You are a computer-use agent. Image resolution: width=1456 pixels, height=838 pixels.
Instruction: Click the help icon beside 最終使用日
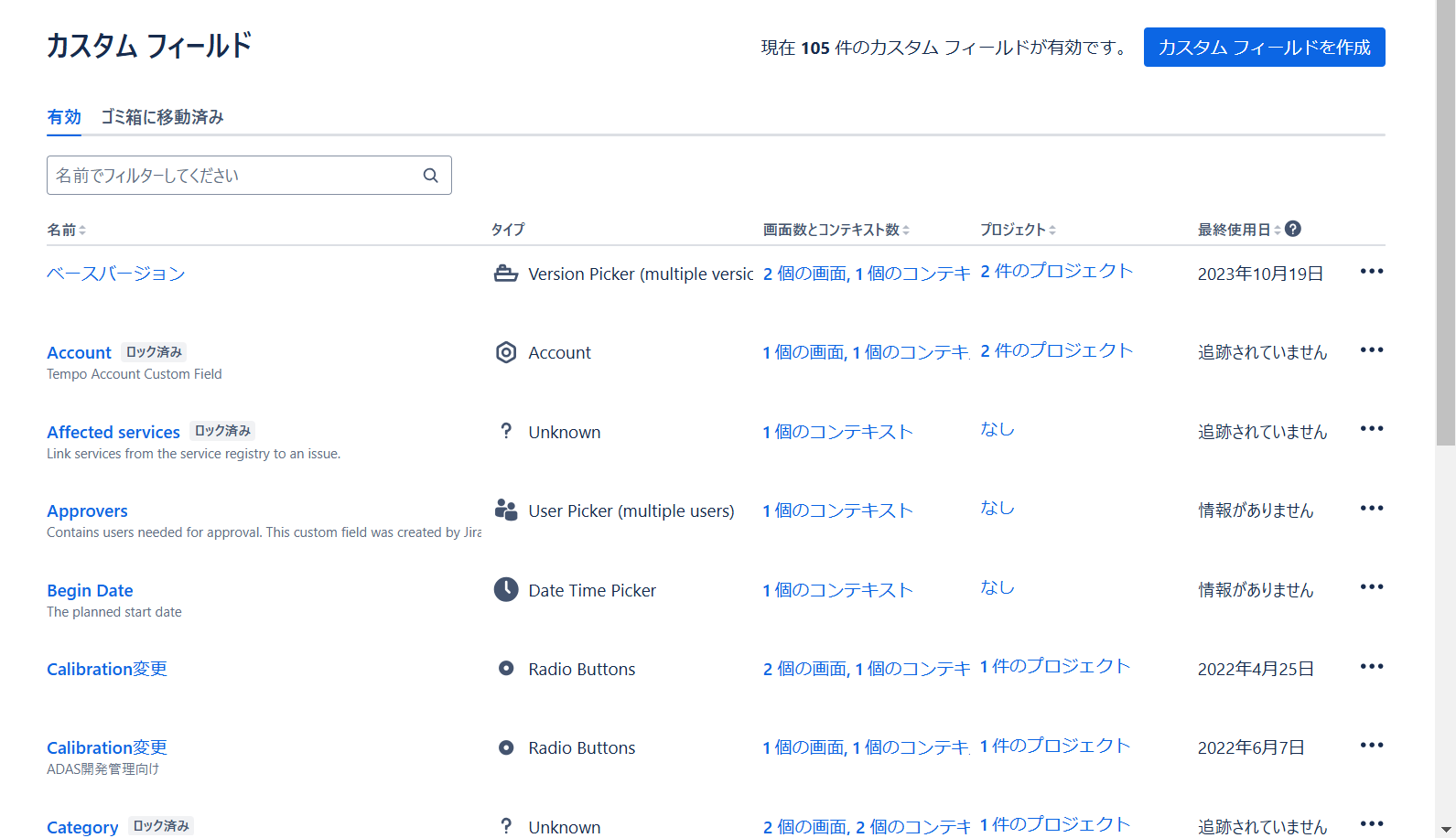tap(1293, 229)
